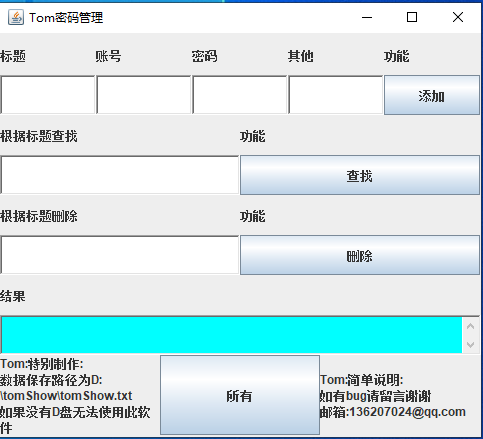The height and width of the screenshot is (439, 483).
Task: Click the results scrollbar up arrow
Action: click(x=471, y=326)
